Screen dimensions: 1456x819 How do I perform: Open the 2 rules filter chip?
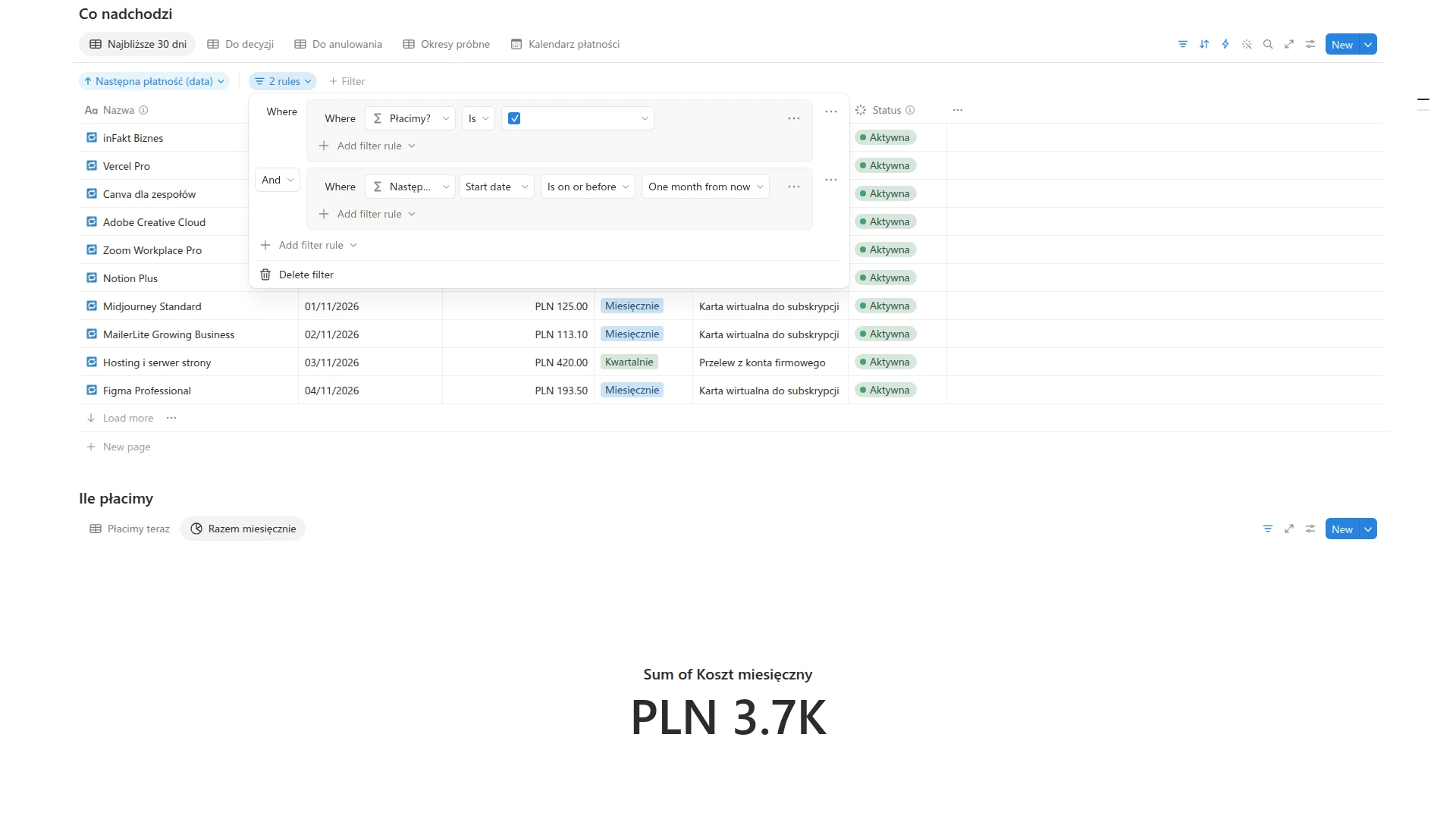coord(283,81)
